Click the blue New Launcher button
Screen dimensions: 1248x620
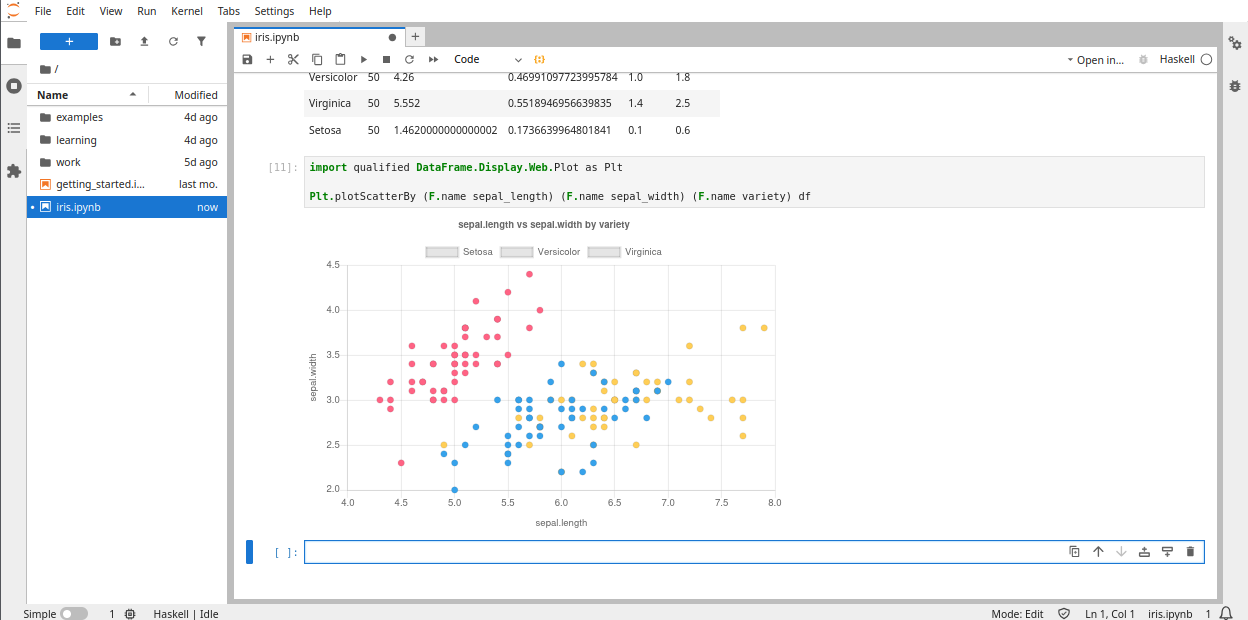pyautogui.click(x=69, y=41)
